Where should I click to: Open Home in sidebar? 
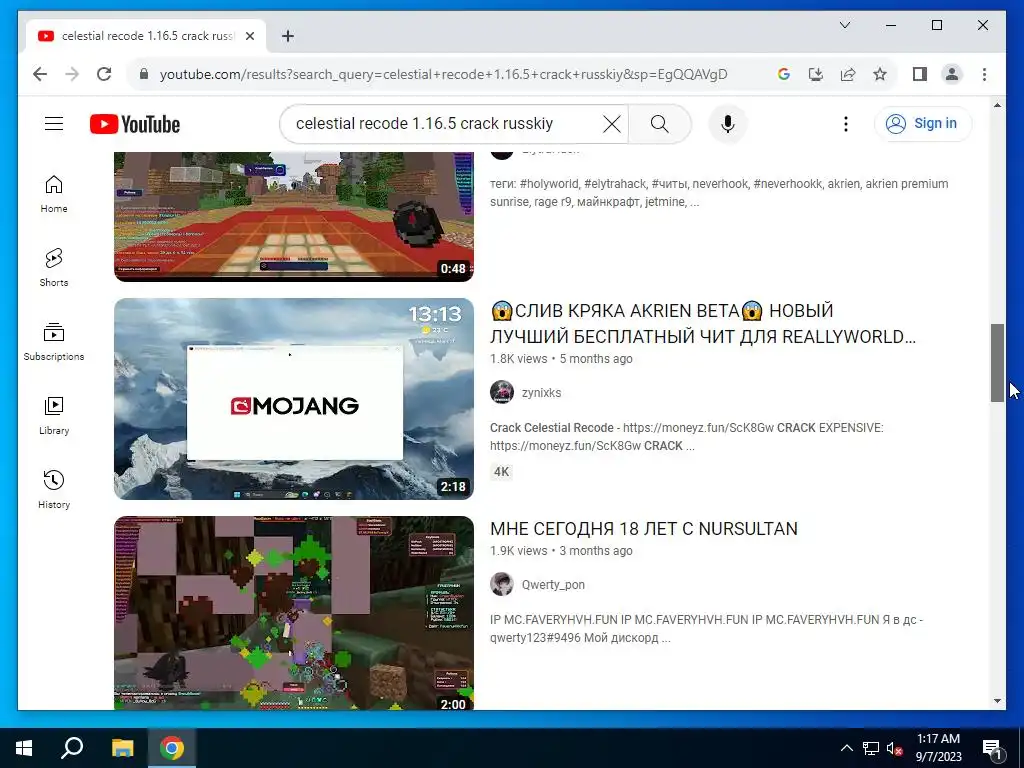coord(54,194)
